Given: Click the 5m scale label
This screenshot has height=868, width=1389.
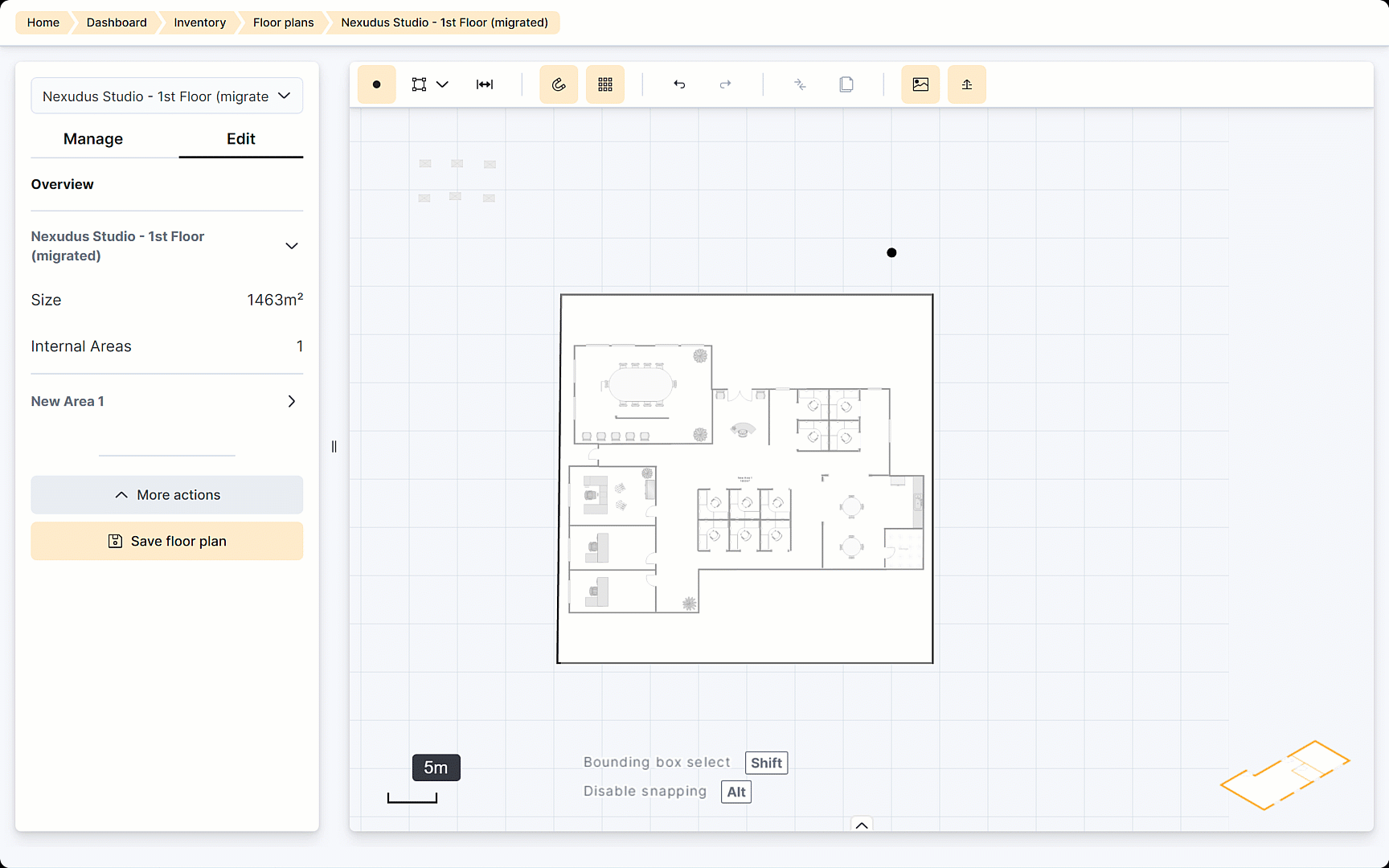Looking at the screenshot, I should [x=436, y=768].
